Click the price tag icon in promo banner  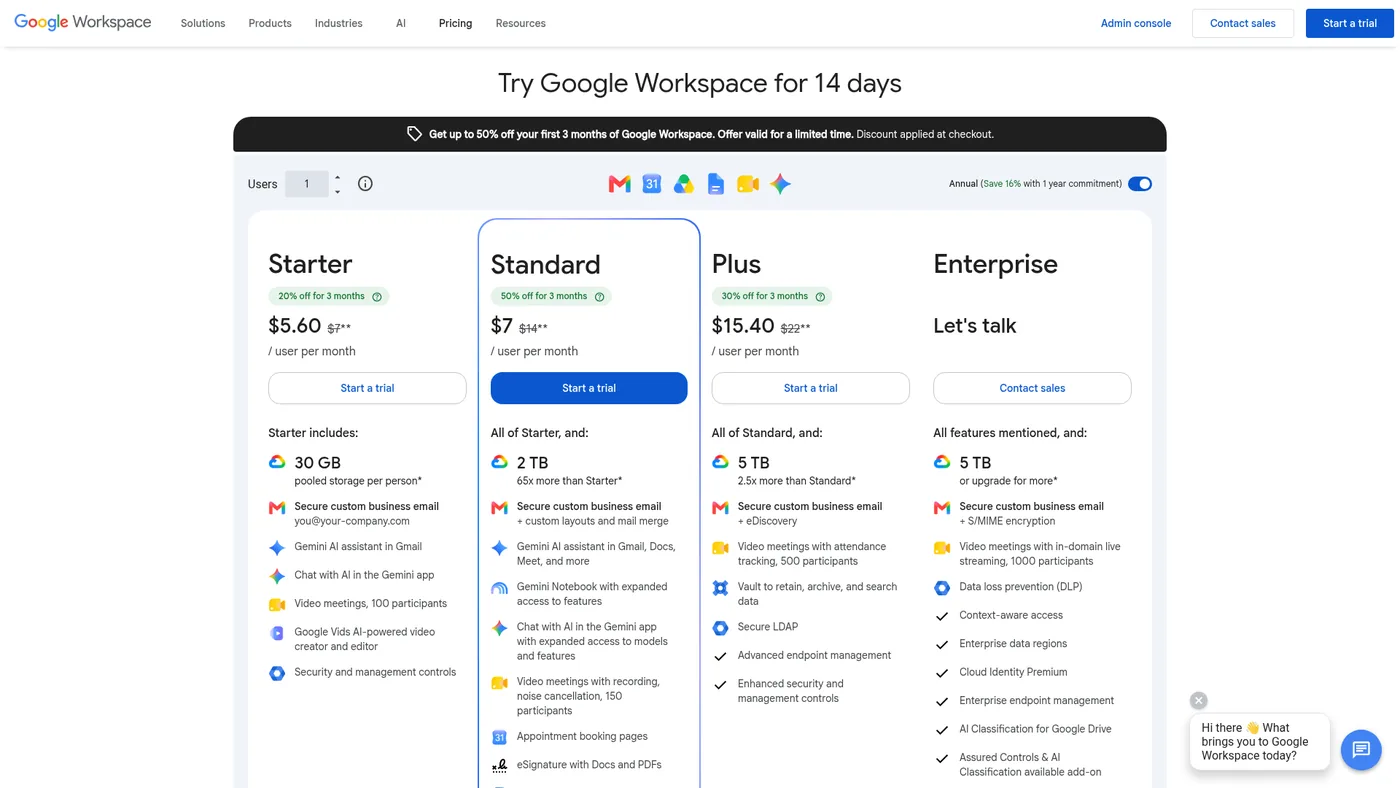pyautogui.click(x=414, y=134)
